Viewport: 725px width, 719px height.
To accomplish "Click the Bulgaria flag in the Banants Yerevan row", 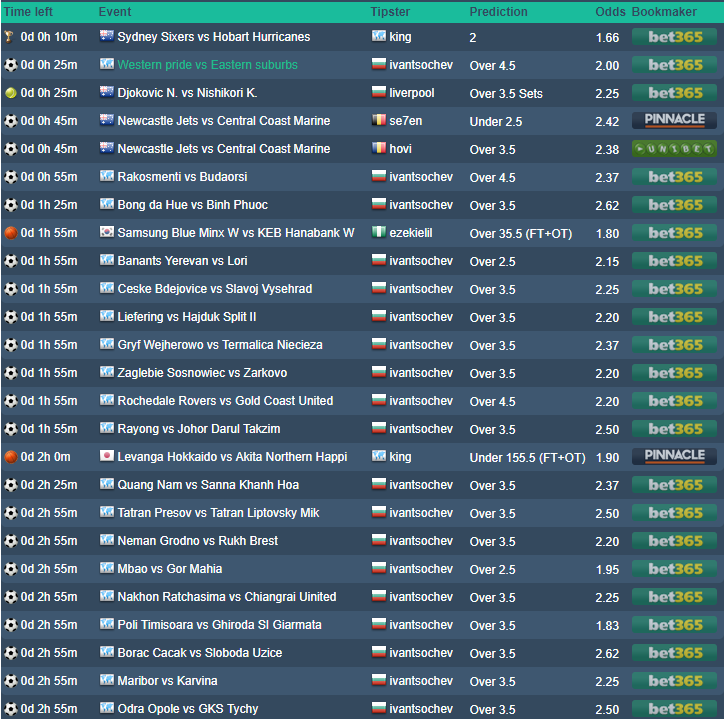I will [379, 260].
